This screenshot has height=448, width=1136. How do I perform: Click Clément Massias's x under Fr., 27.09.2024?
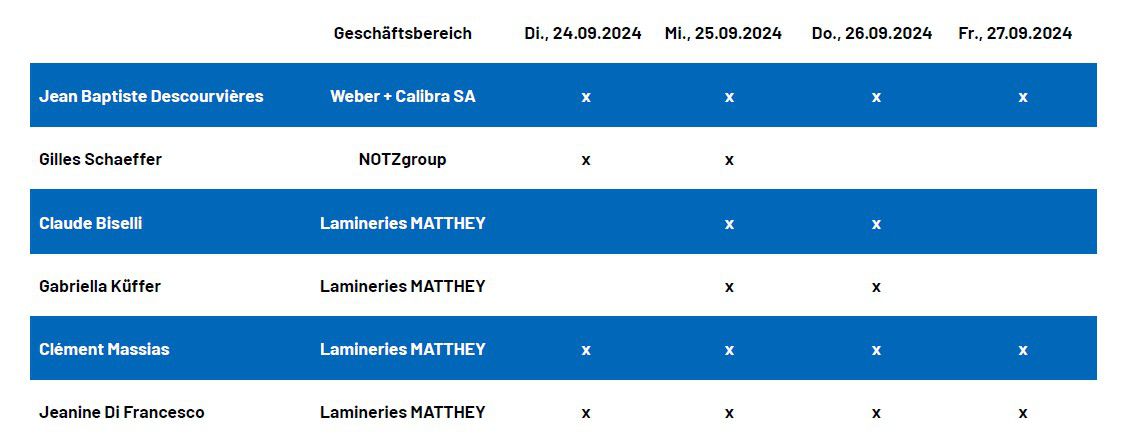pos(1023,350)
